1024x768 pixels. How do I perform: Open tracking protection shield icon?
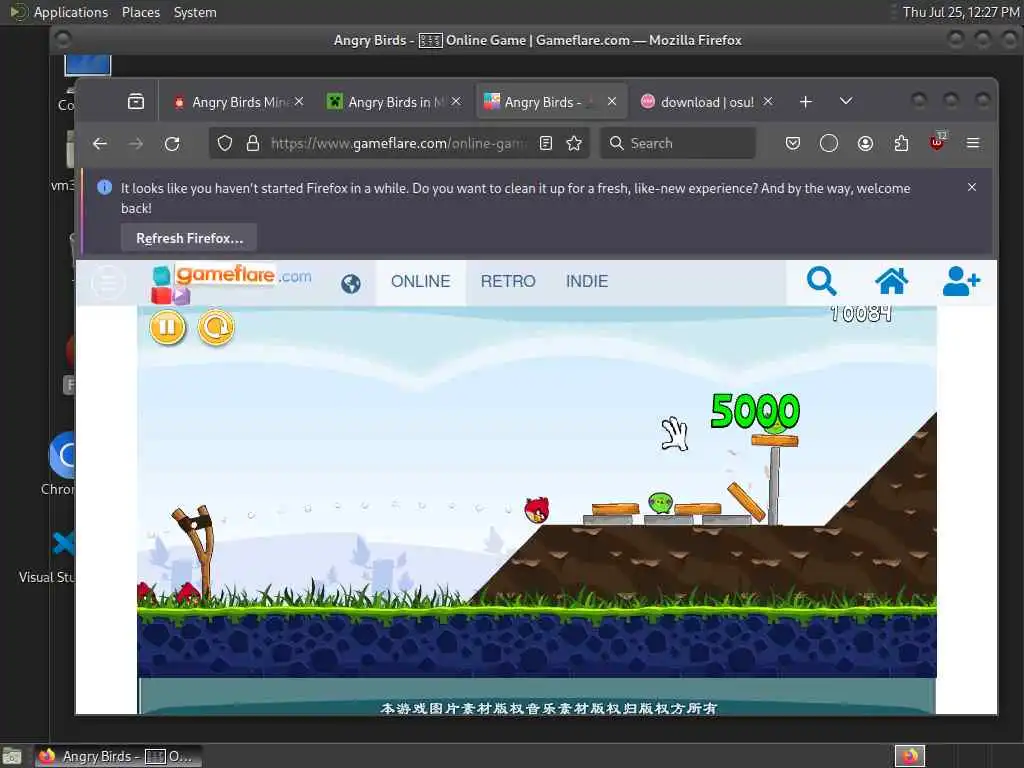pos(225,143)
